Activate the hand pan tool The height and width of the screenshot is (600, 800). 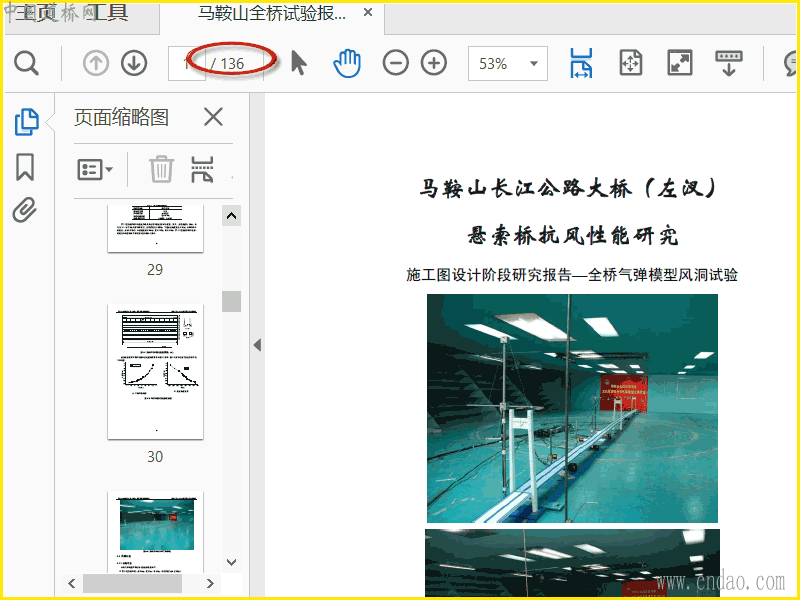pos(347,63)
